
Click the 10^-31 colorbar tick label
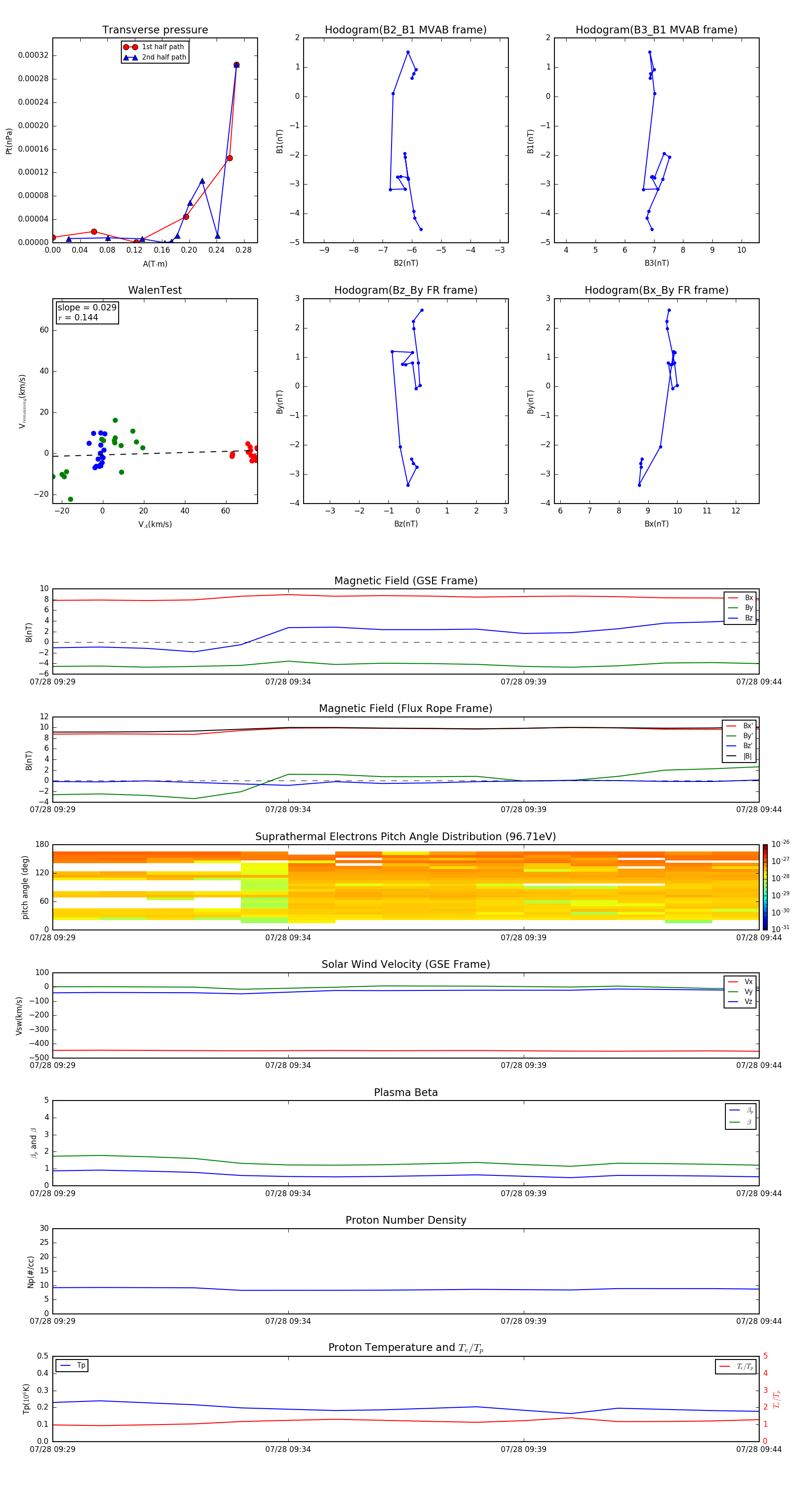pos(780,929)
